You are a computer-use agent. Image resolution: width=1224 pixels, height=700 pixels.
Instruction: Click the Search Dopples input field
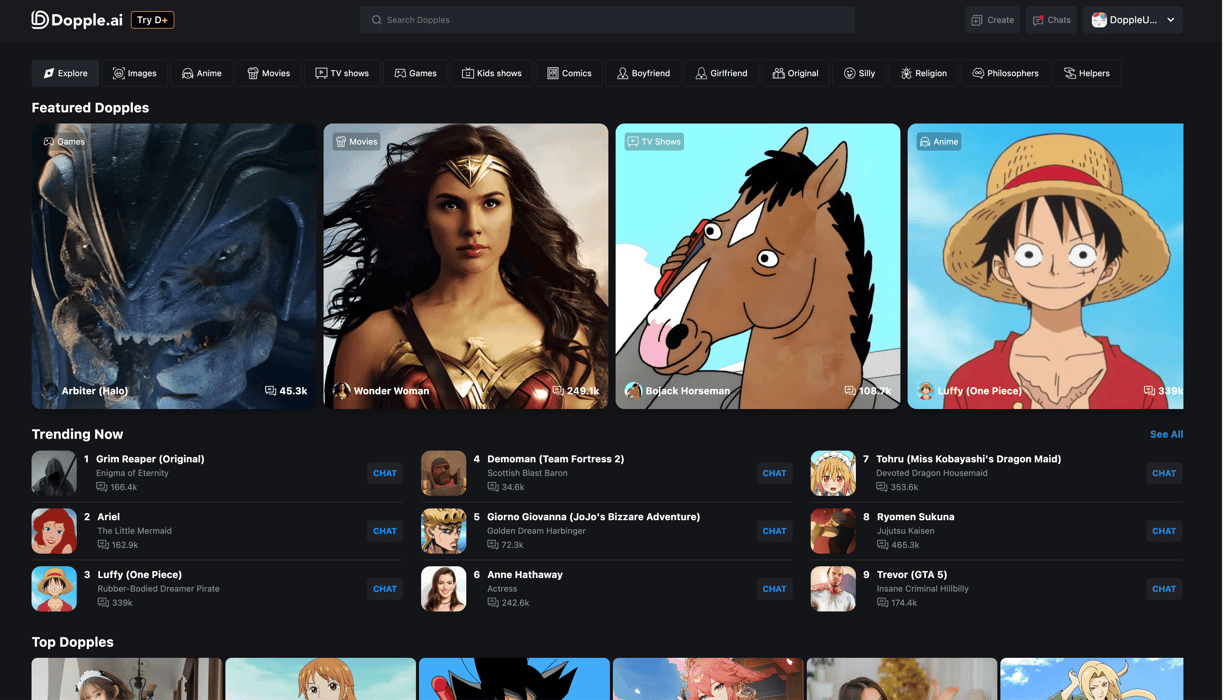[x=607, y=20]
